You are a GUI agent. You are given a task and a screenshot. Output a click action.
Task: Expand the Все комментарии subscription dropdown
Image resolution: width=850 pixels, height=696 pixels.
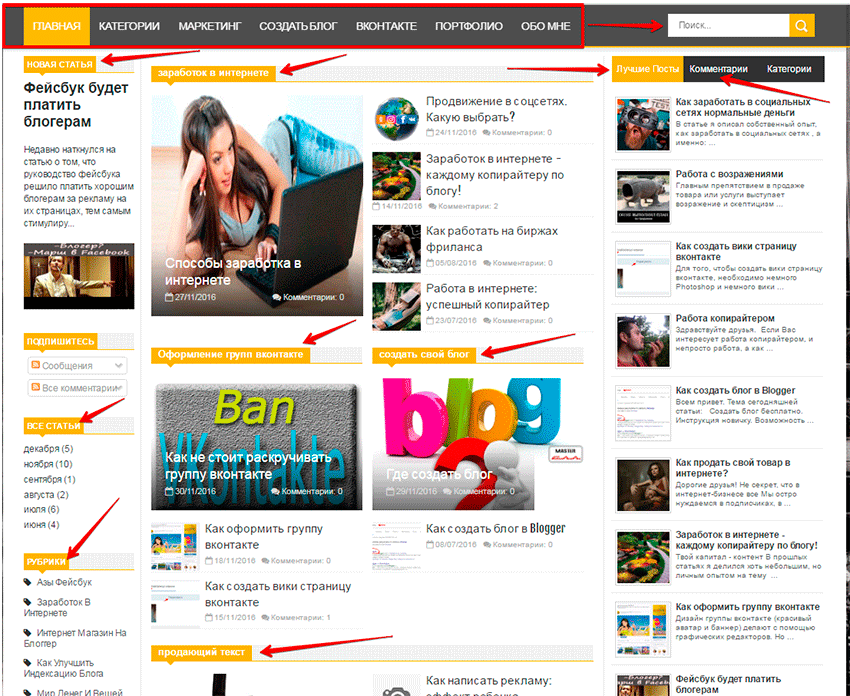78,388
